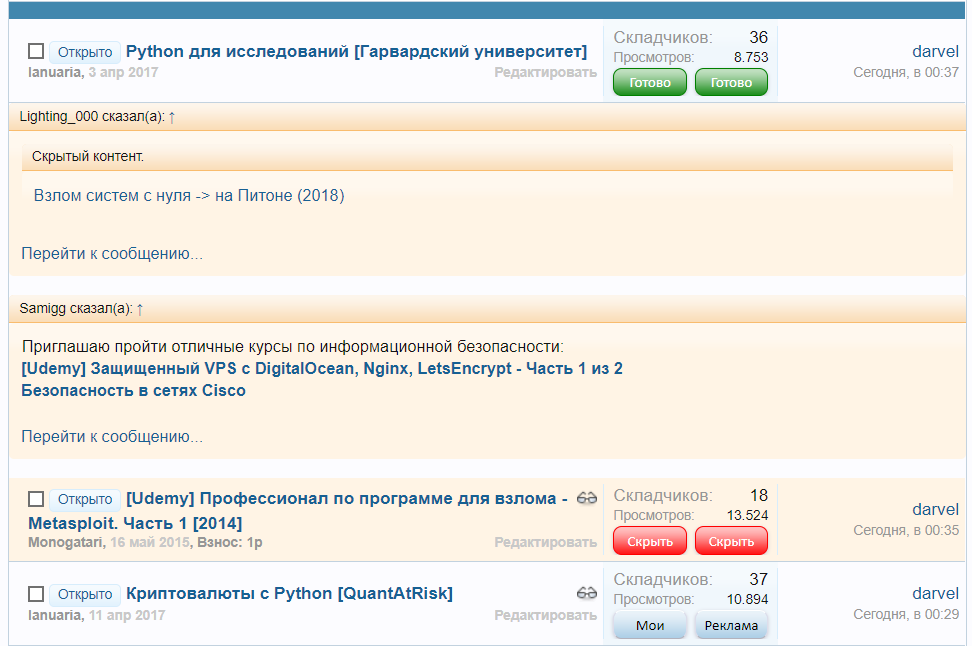
Task: Click Редактировать on the Python для исследований thread
Action: [x=546, y=73]
